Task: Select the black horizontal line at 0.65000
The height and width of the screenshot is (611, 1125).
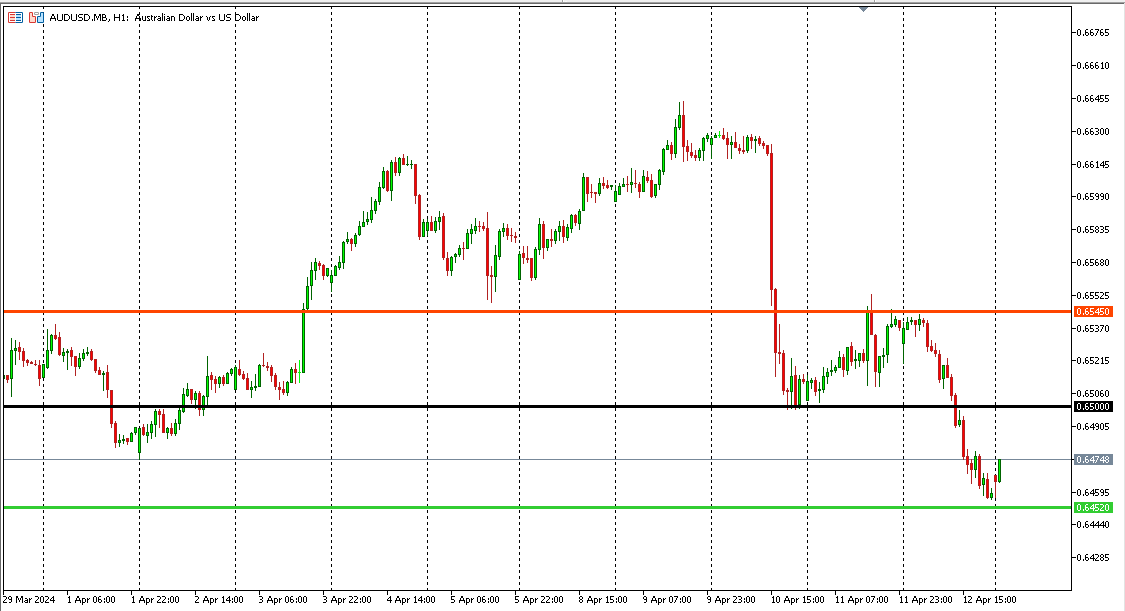Action: [x=538, y=407]
